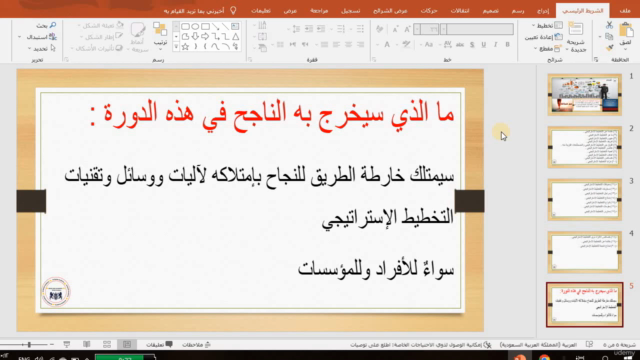Open the ملف File tab
The image size is (640, 360).
point(625,11)
